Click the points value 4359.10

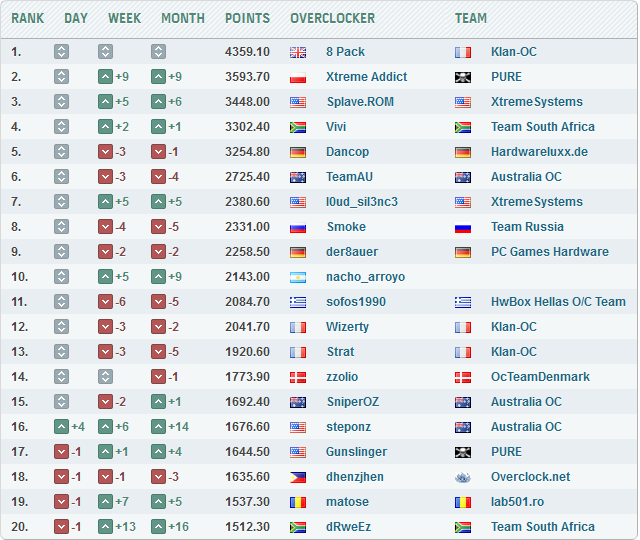pos(247,51)
